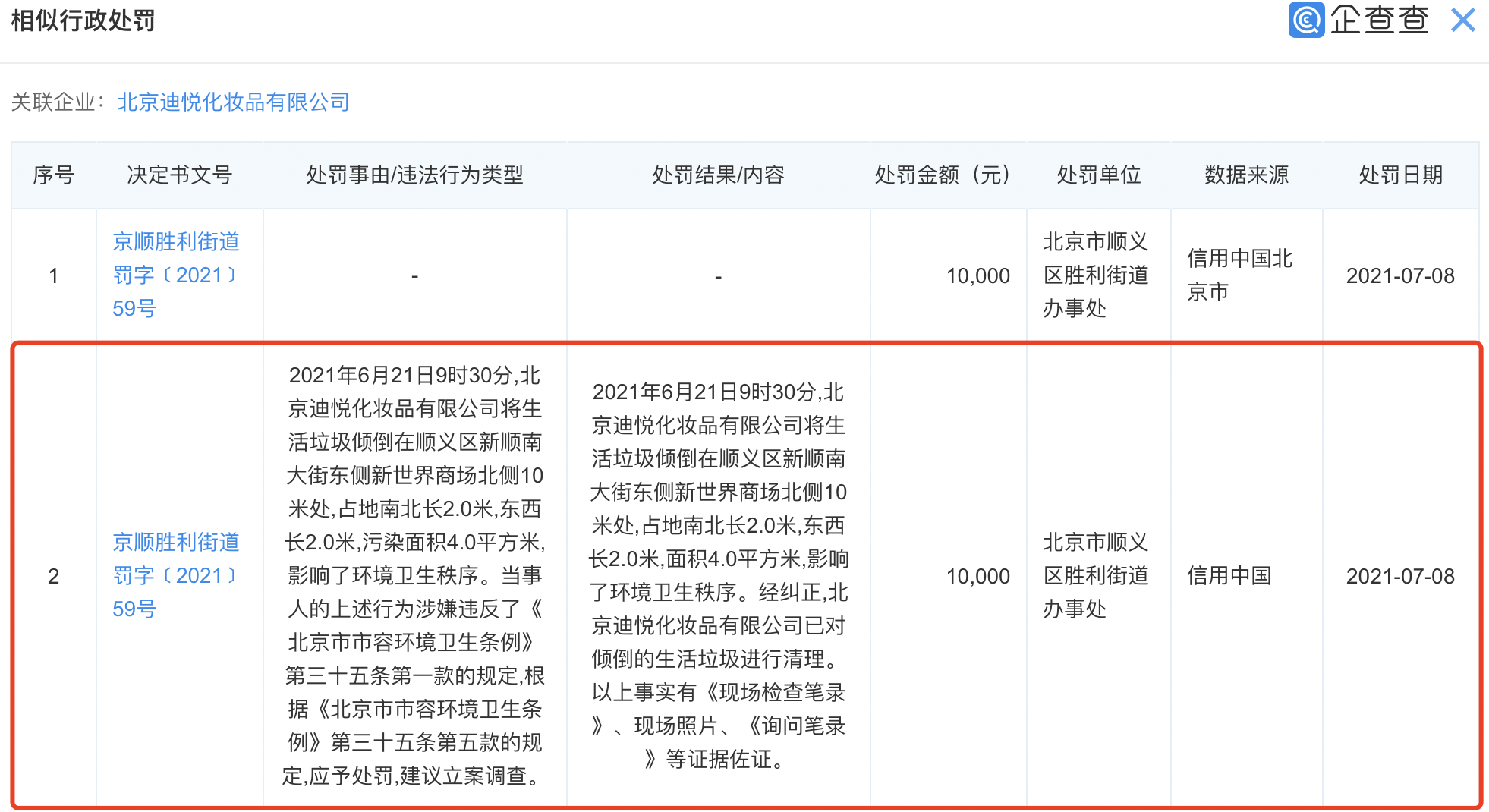Close the 相似行政处罚 dialog
Image resolution: width=1489 pixels, height=812 pixels.
(1462, 20)
